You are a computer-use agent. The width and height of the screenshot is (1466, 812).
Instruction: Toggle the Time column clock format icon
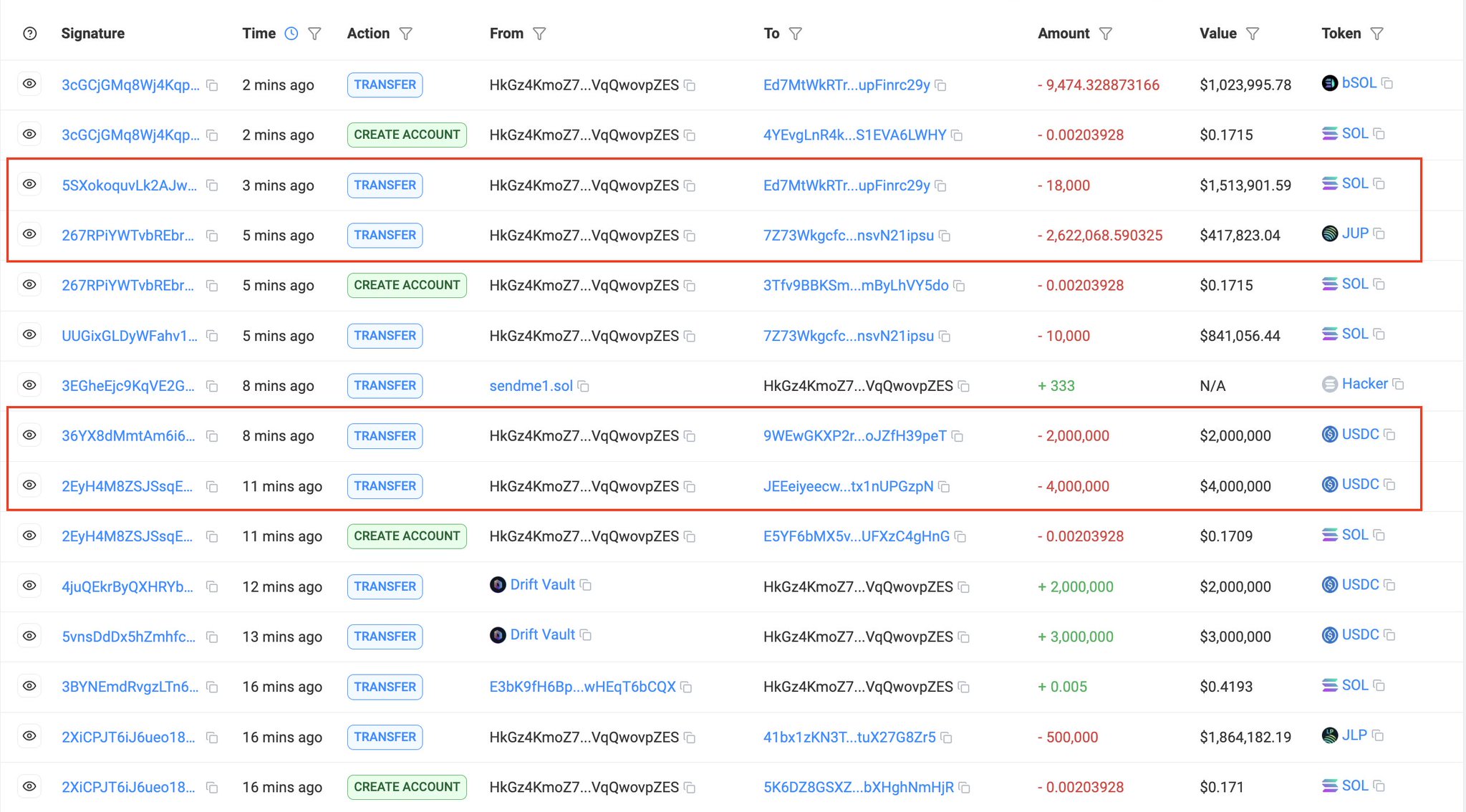click(x=291, y=34)
